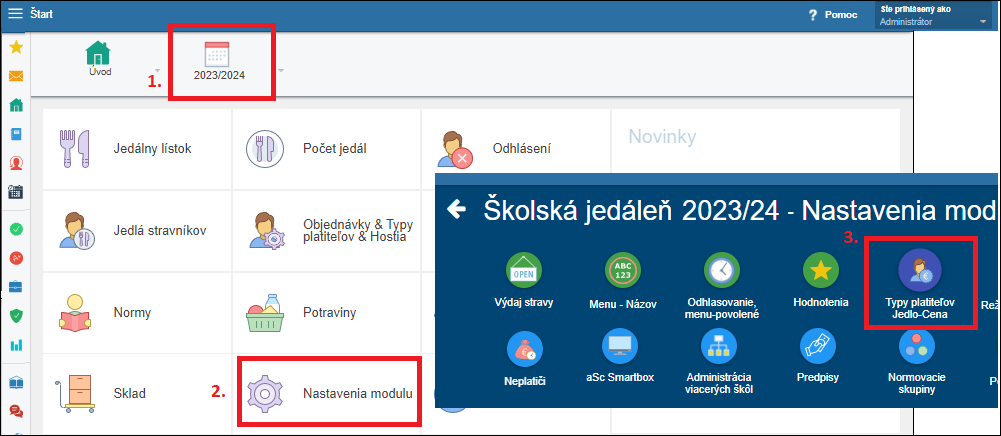The width and height of the screenshot is (1001, 436).
Task: Open the Normy tile
Action: tap(137, 312)
